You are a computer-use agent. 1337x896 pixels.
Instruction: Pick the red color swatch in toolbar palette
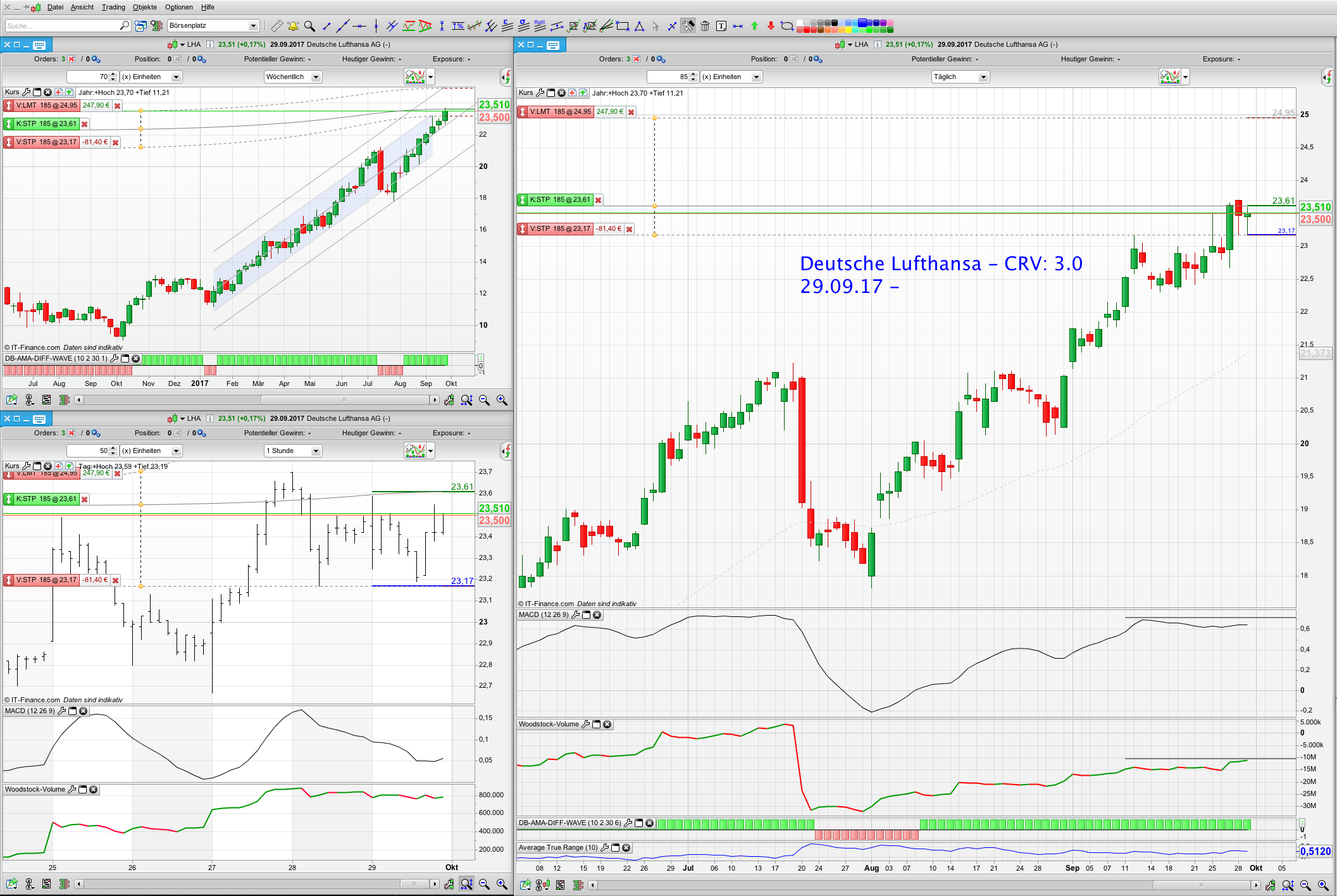click(x=807, y=29)
